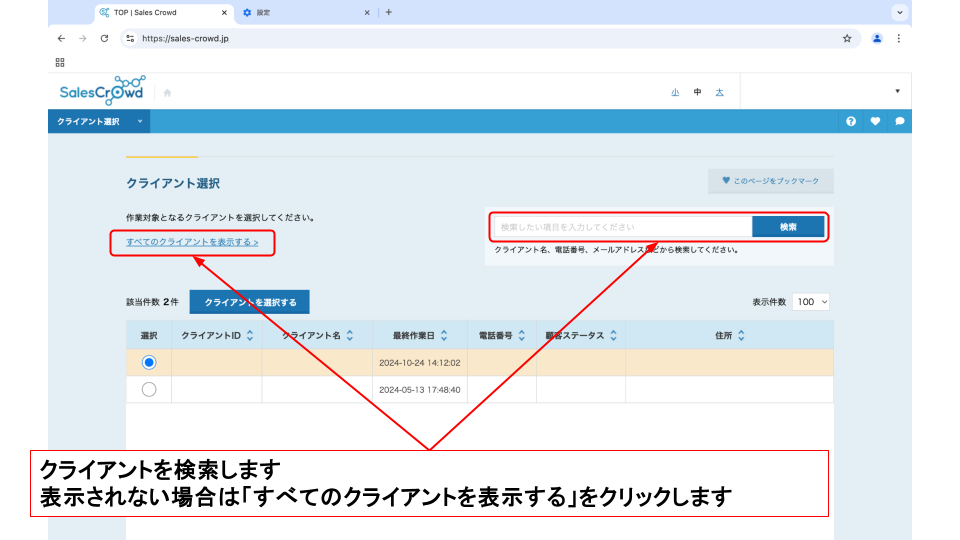
Task: Sort by クライアントID column arrows
Action: tap(250, 336)
